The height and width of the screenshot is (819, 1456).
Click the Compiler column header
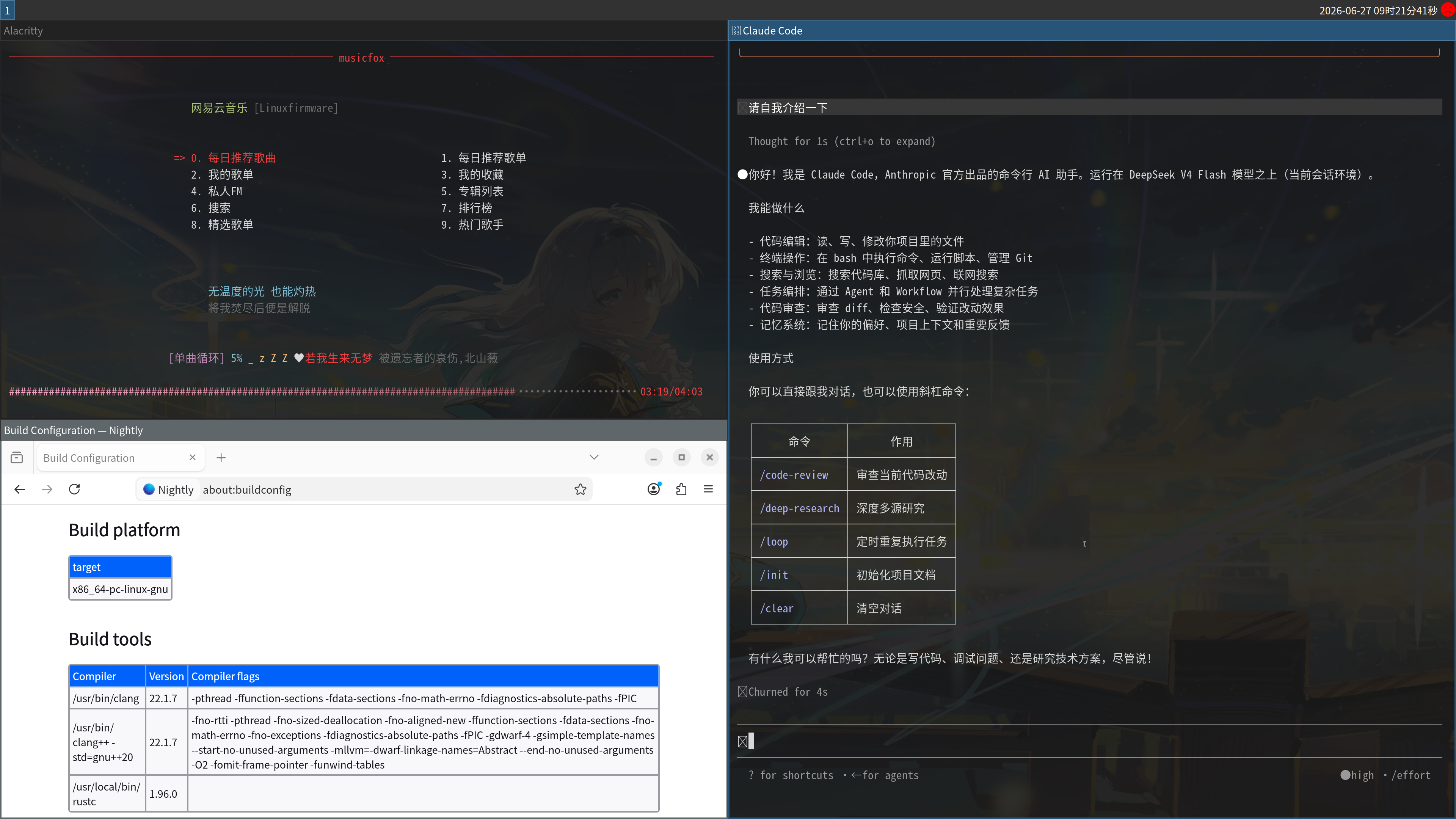click(107, 676)
